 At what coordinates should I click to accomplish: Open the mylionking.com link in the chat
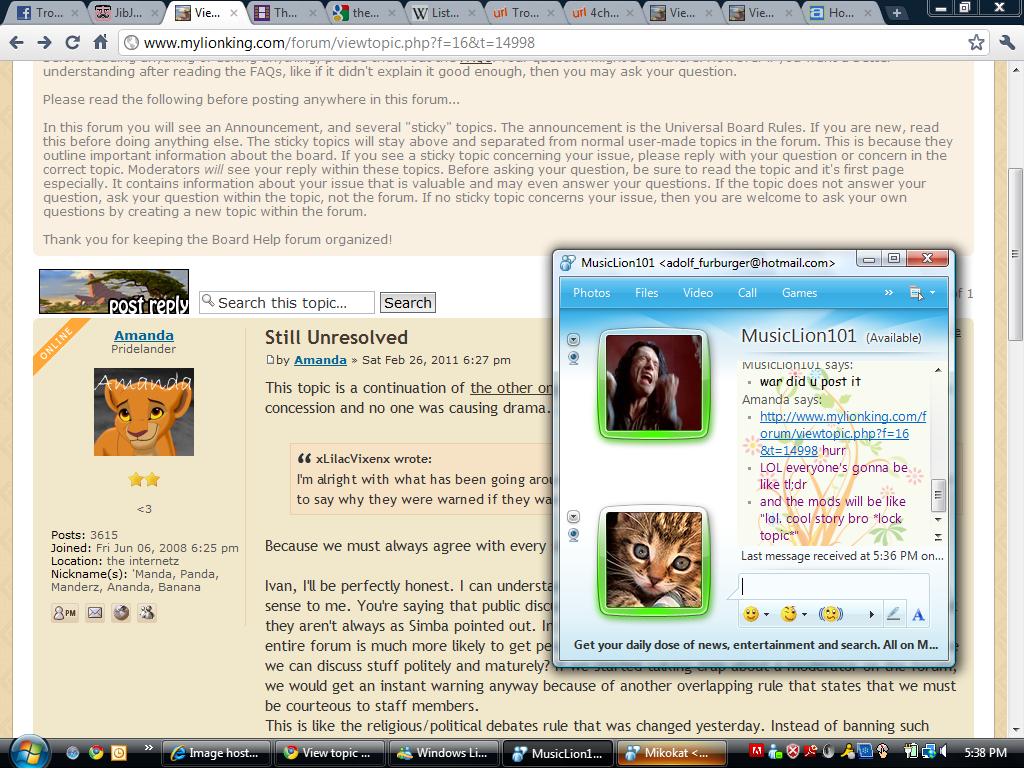842,433
